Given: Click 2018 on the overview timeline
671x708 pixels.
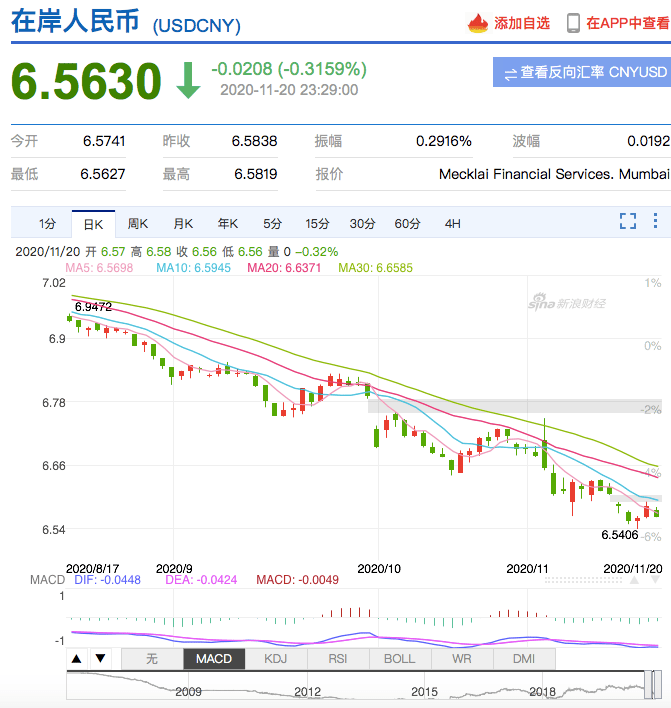Looking at the screenshot, I should pos(542,692).
